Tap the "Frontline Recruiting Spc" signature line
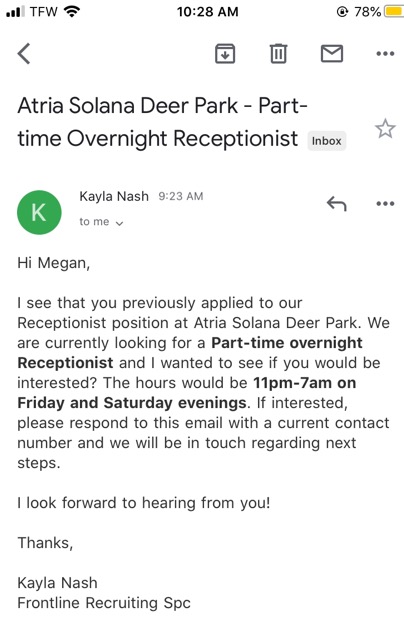The height and width of the screenshot is (640, 404). pyautogui.click(x=104, y=603)
